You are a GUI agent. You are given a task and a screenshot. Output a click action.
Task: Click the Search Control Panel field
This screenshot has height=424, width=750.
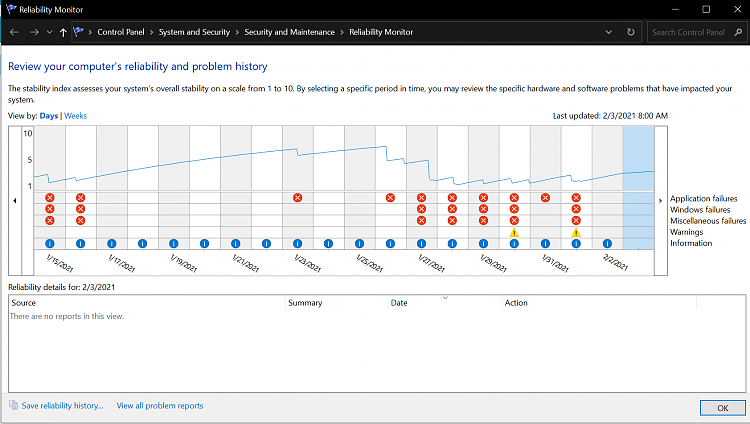coord(690,32)
